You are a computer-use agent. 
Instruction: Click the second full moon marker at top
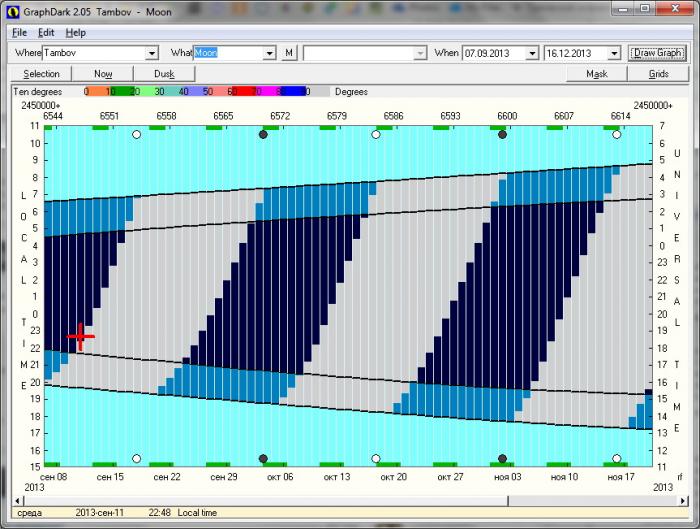tap(376, 134)
